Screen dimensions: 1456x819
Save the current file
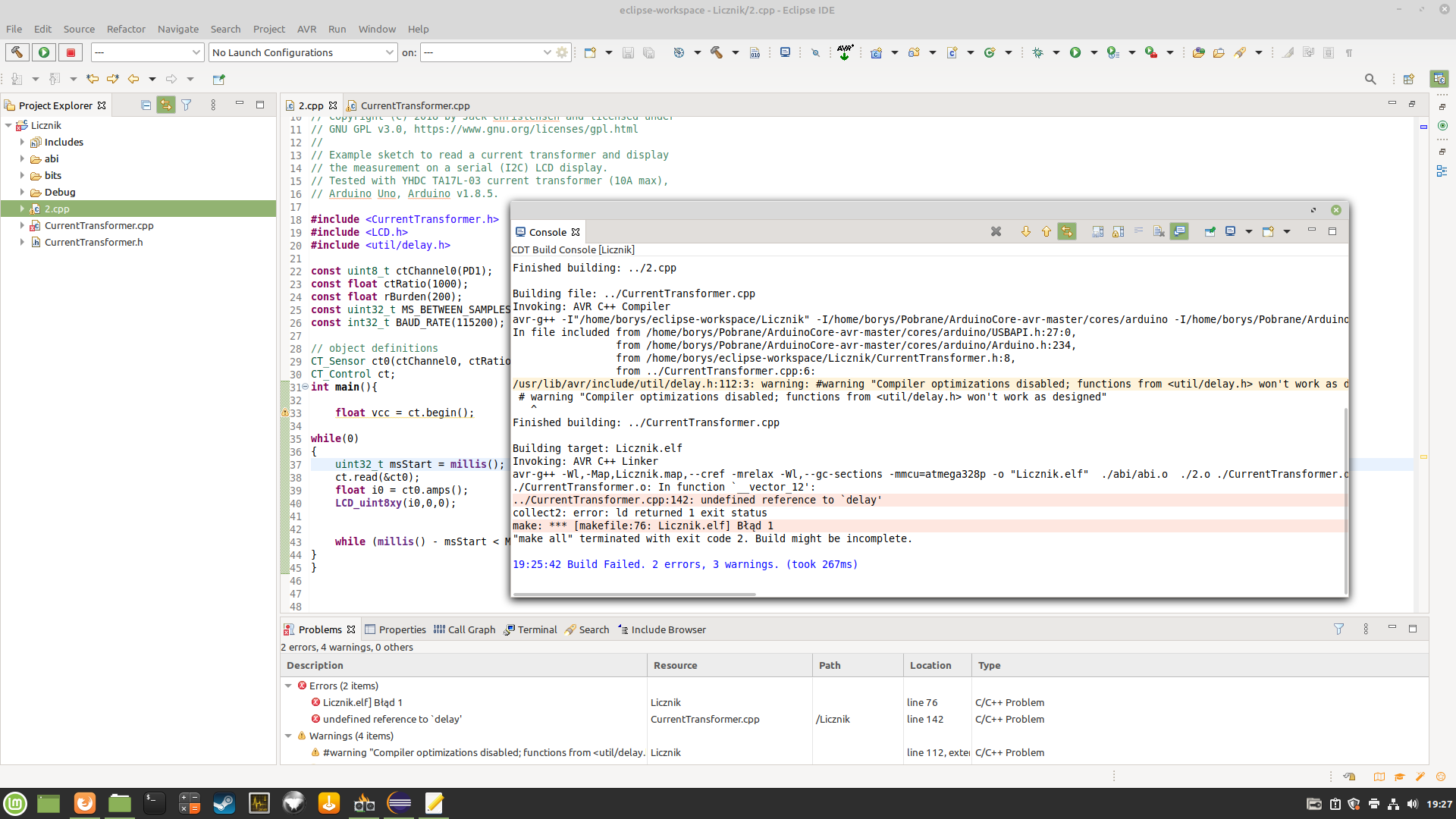tap(627, 52)
